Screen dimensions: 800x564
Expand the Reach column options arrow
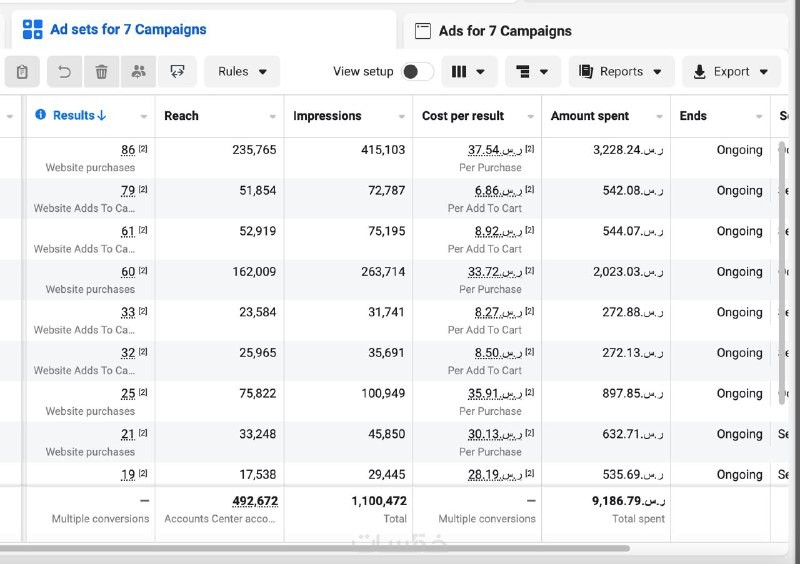click(273, 117)
